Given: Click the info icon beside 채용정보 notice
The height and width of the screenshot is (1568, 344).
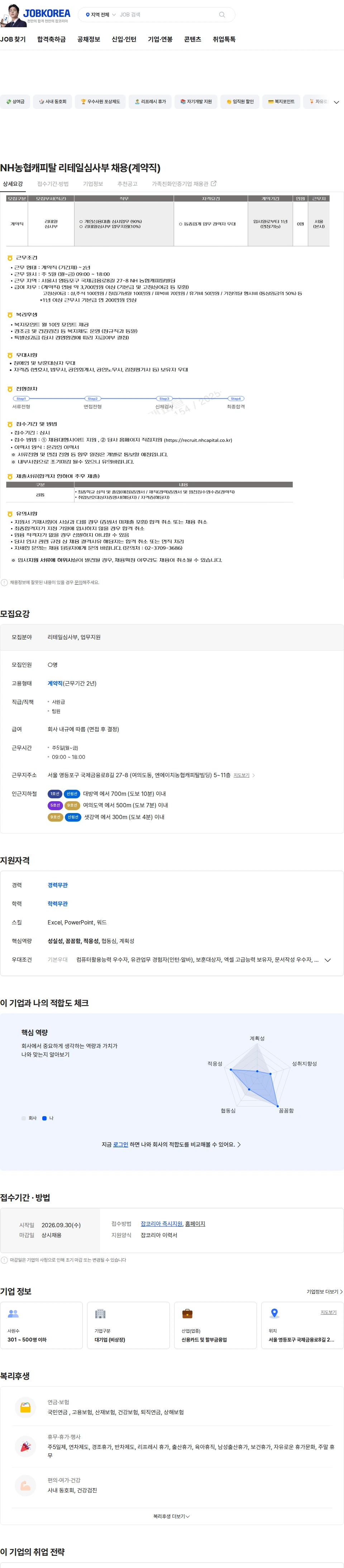Looking at the screenshot, I should 4,583.
